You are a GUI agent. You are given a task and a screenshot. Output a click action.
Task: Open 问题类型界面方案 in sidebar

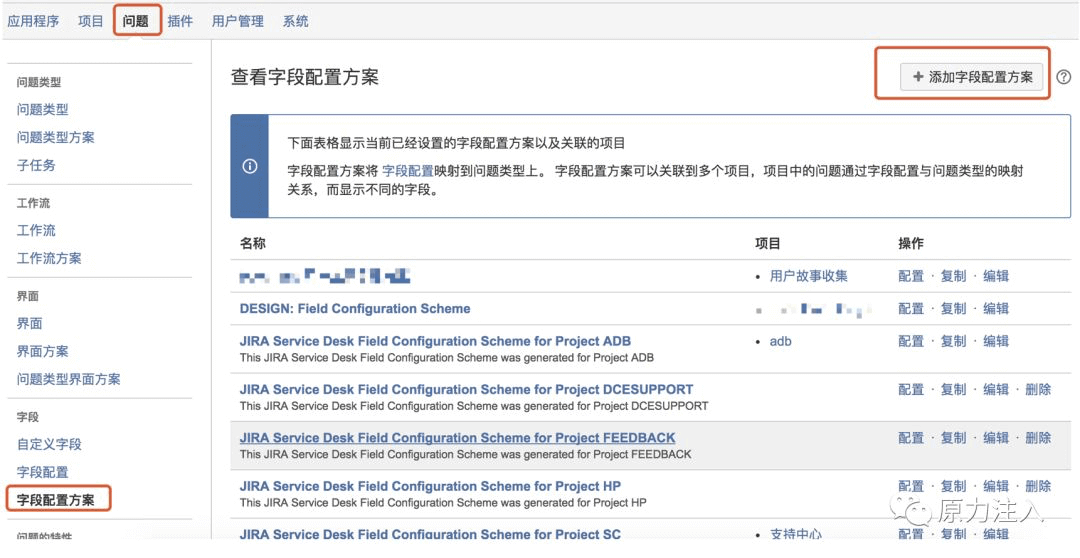click(68, 380)
